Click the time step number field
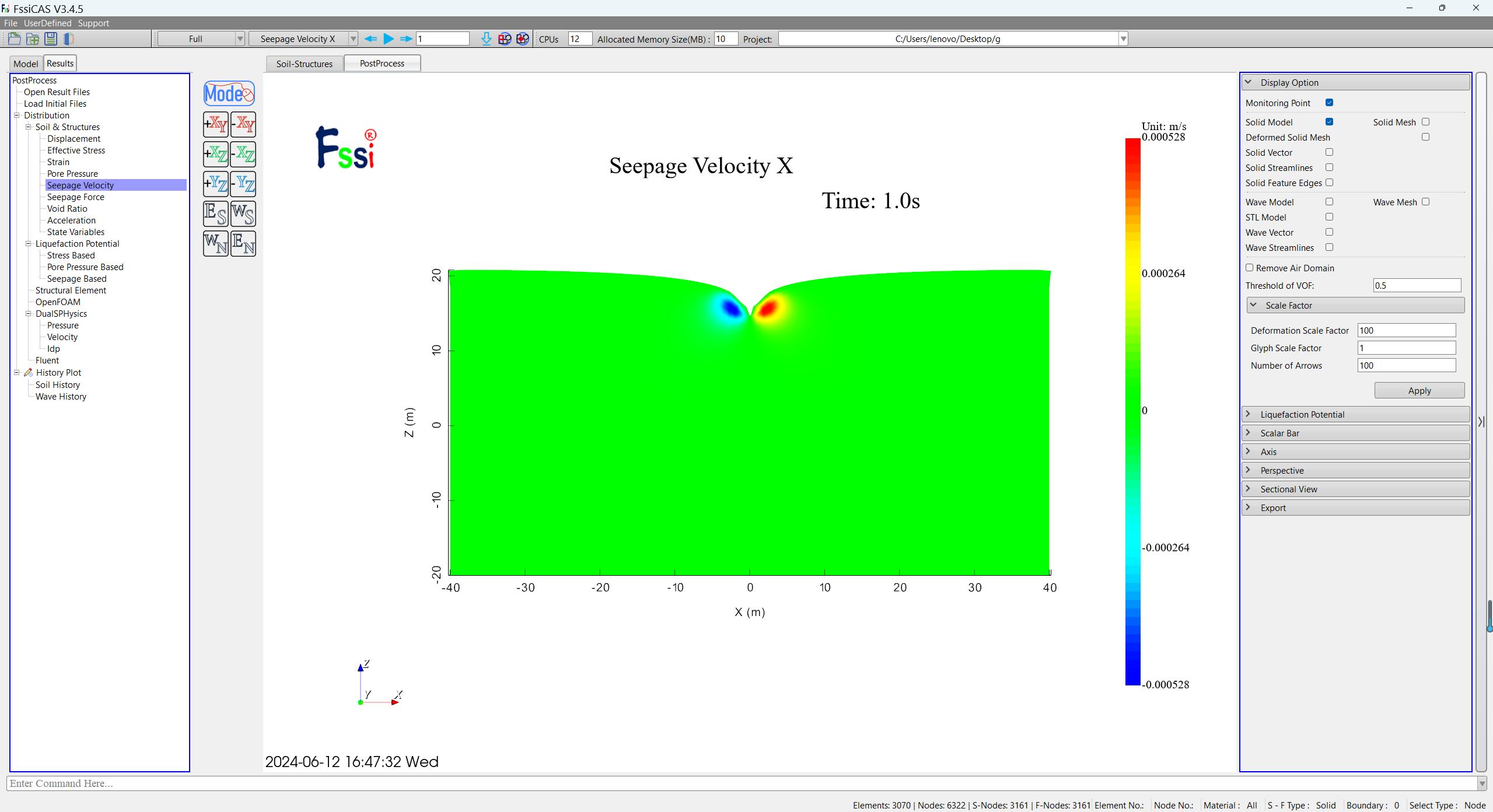The width and height of the screenshot is (1493, 812). (x=443, y=39)
